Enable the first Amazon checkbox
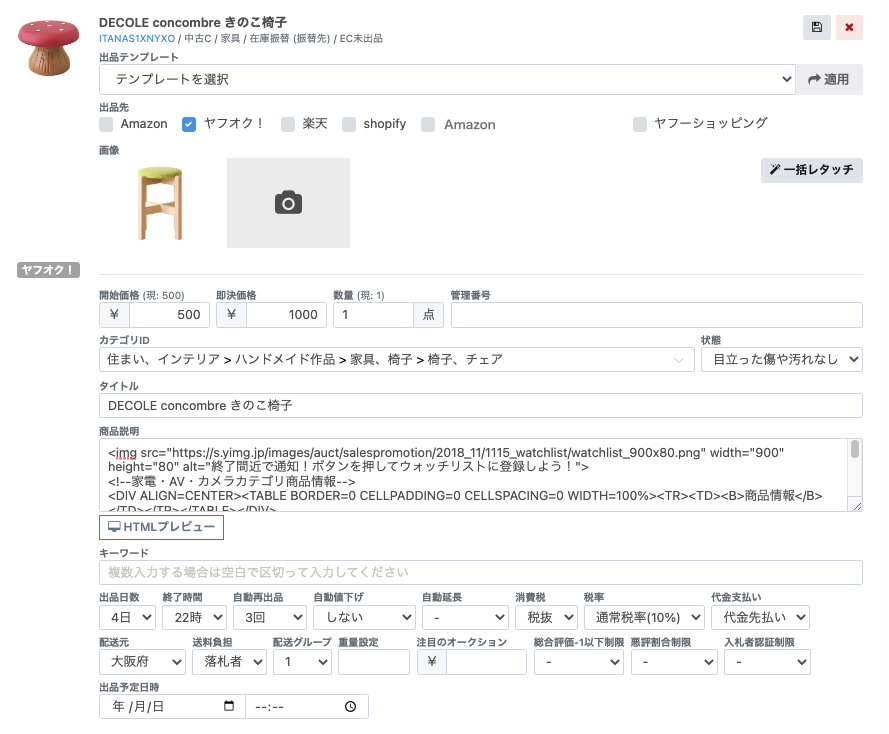Viewport: 889px width, 734px height. click(x=106, y=124)
